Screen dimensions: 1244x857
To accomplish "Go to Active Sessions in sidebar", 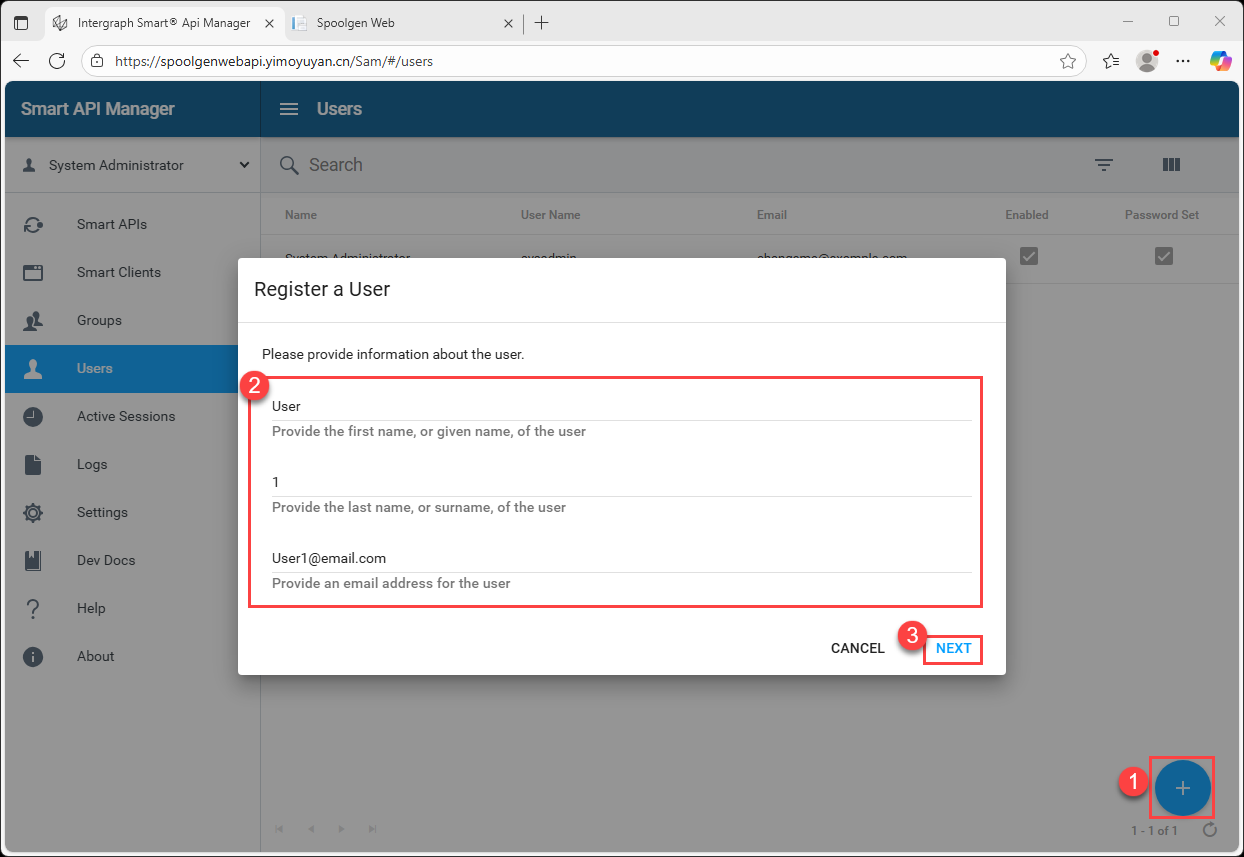I will [x=126, y=416].
